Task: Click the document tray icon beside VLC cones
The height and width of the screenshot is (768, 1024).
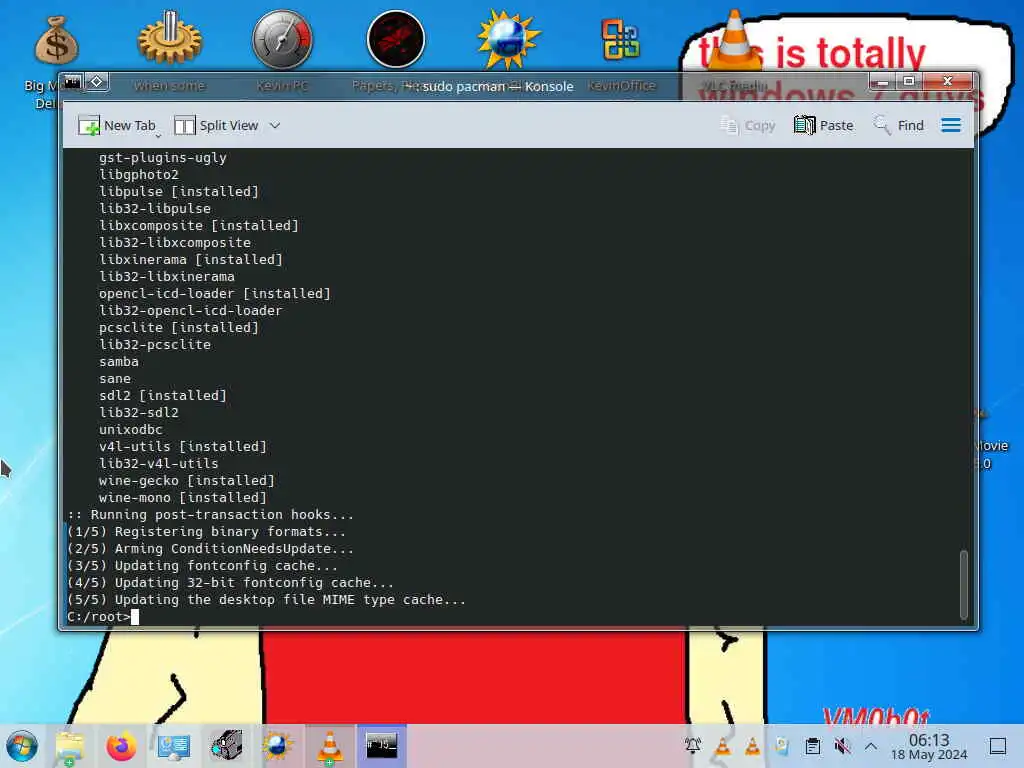Action: coord(782,746)
